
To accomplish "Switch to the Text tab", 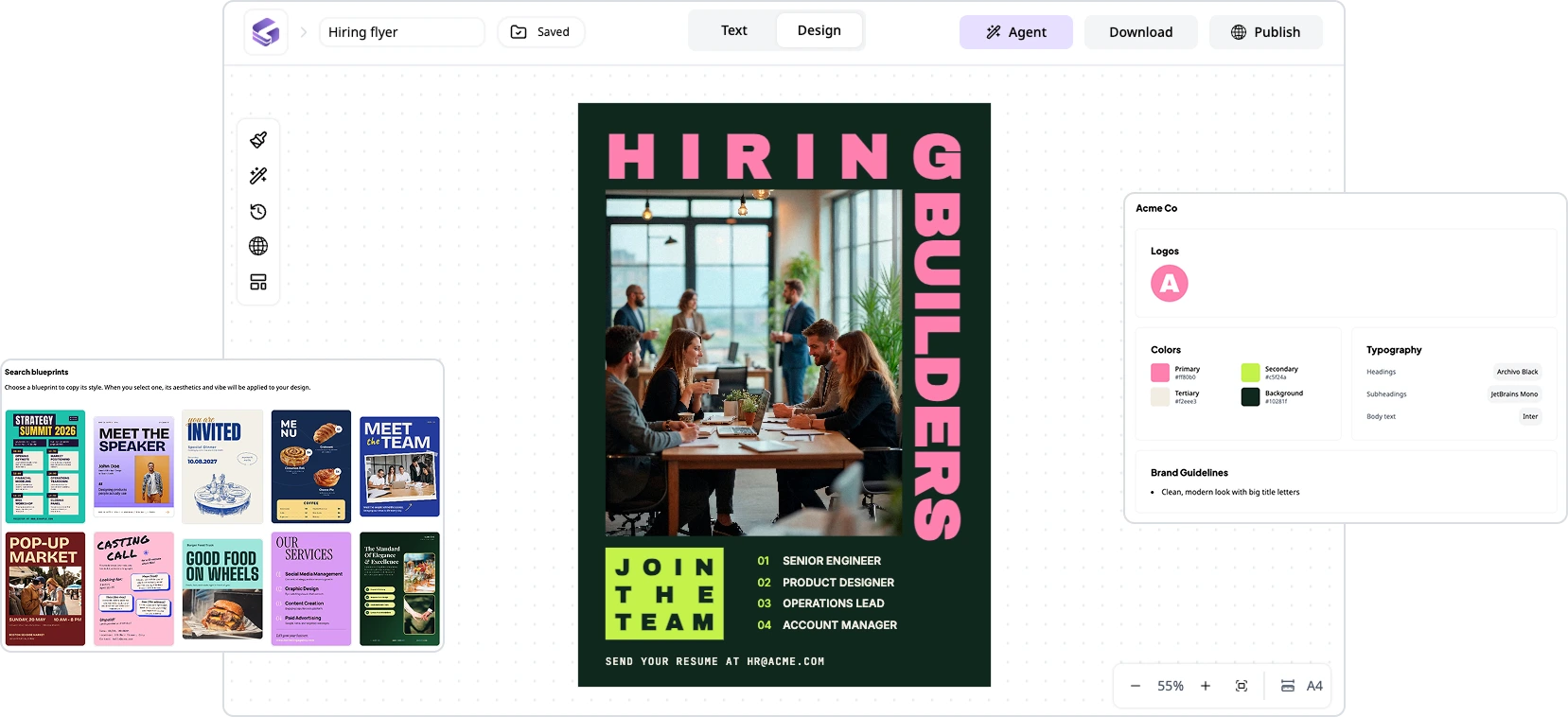I will click(x=734, y=30).
